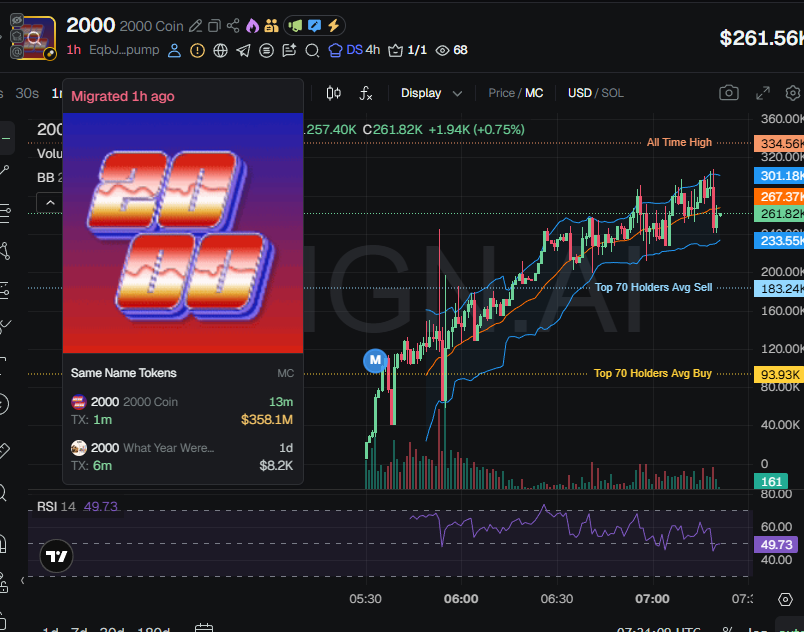Image resolution: width=804 pixels, height=632 pixels.
Task: Open date range calendar icon at bottom
Action: click(x=204, y=628)
